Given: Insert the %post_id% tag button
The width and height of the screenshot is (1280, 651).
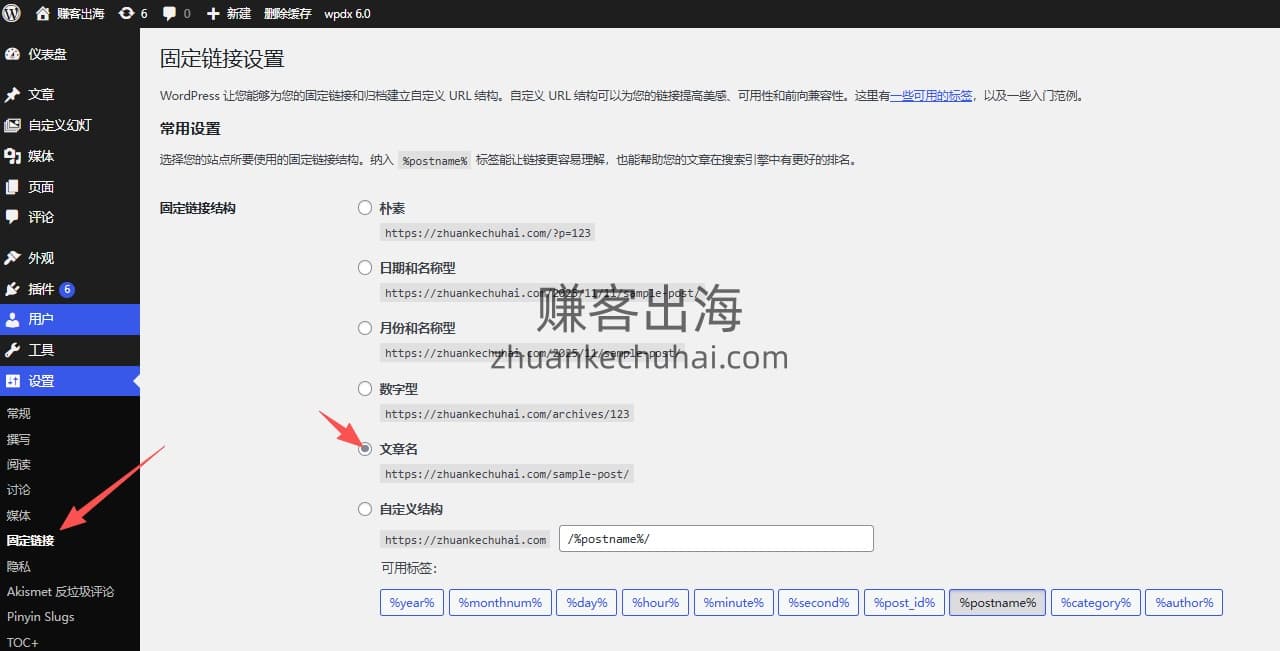Looking at the screenshot, I should click(x=904, y=602).
